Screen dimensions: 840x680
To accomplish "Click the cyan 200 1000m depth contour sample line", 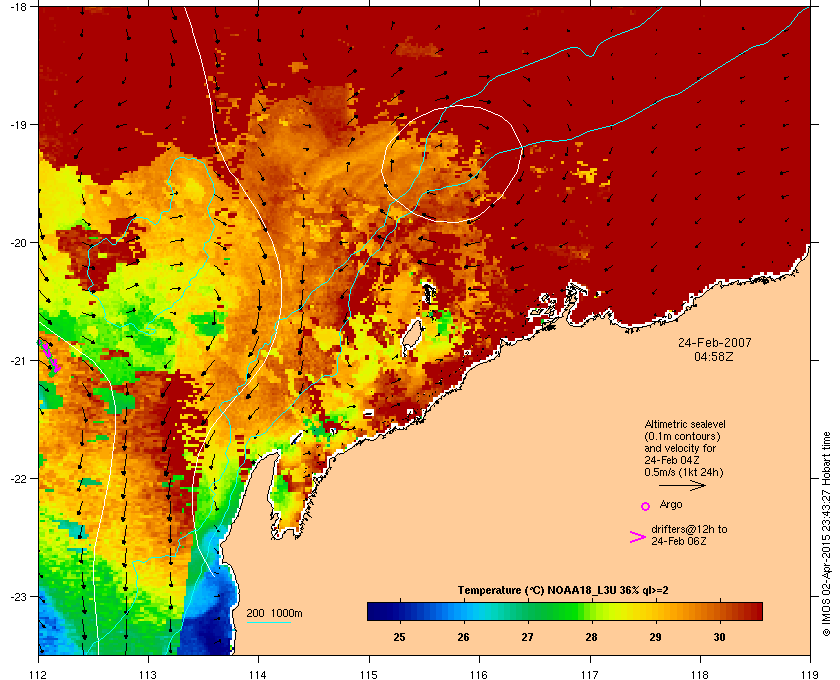I will tap(269, 622).
